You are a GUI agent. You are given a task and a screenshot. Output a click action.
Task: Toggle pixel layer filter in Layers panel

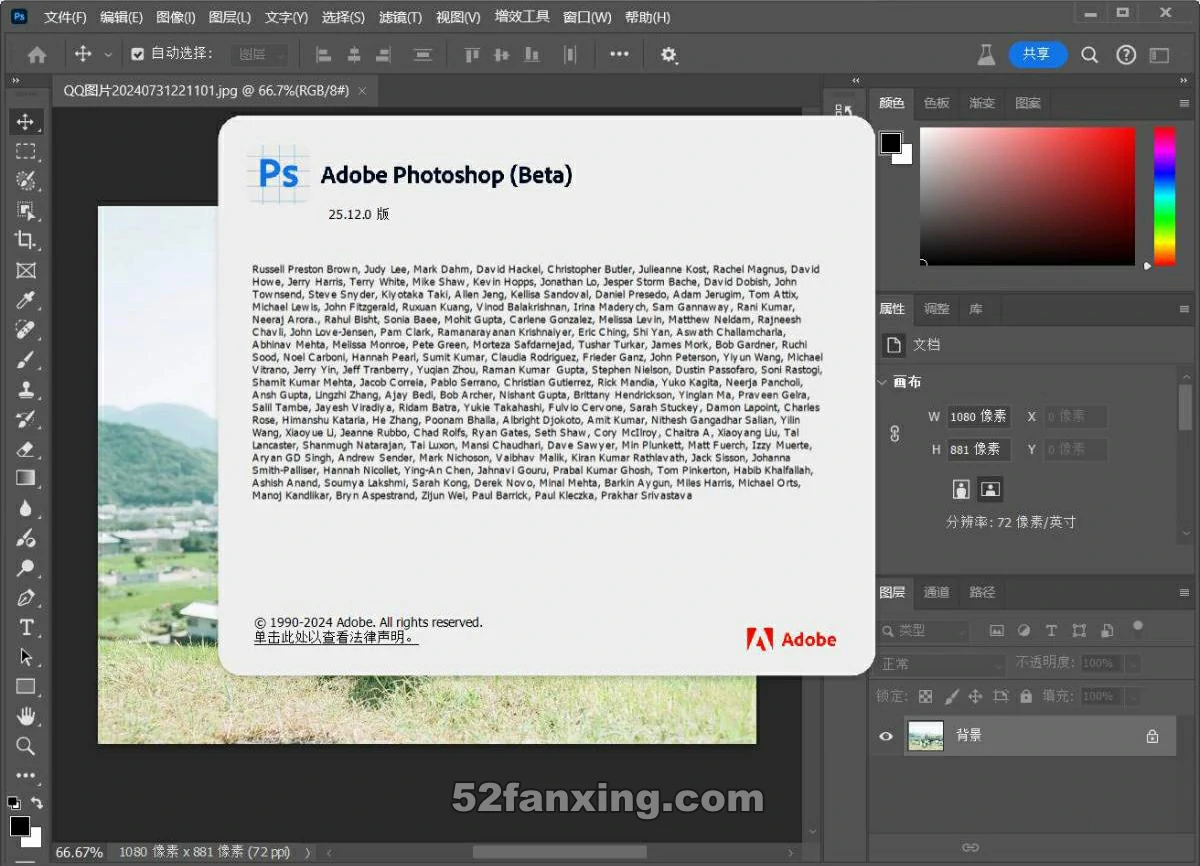pyautogui.click(x=996, y=631)
